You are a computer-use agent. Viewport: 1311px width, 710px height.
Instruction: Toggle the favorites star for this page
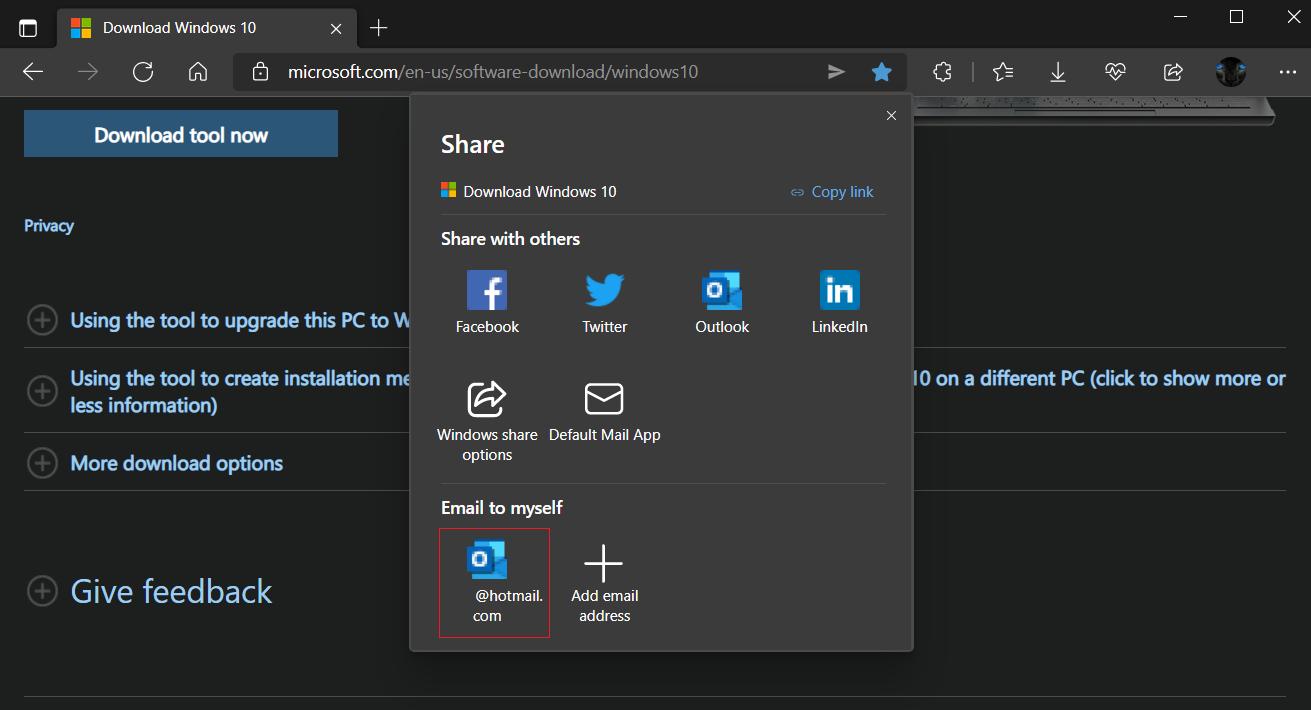pyautogui.click(x=881, y=72)
